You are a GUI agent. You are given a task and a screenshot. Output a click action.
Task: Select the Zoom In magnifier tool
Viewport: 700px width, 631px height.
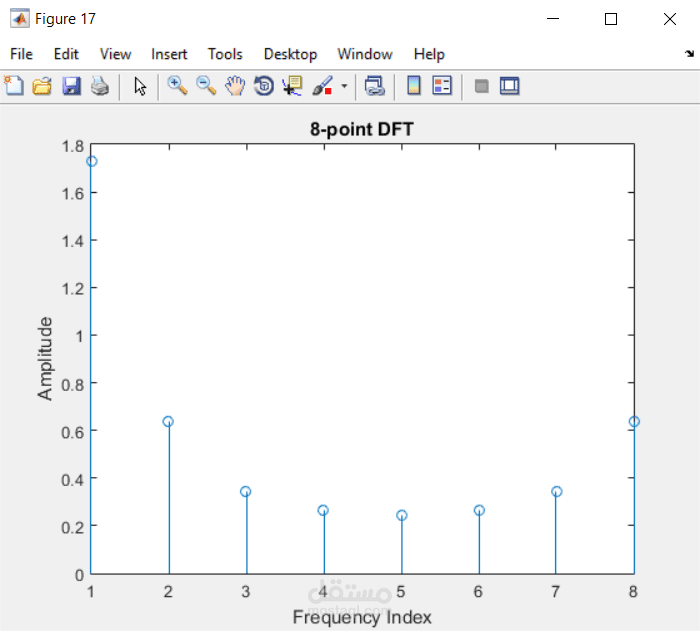tap(177, 86)
